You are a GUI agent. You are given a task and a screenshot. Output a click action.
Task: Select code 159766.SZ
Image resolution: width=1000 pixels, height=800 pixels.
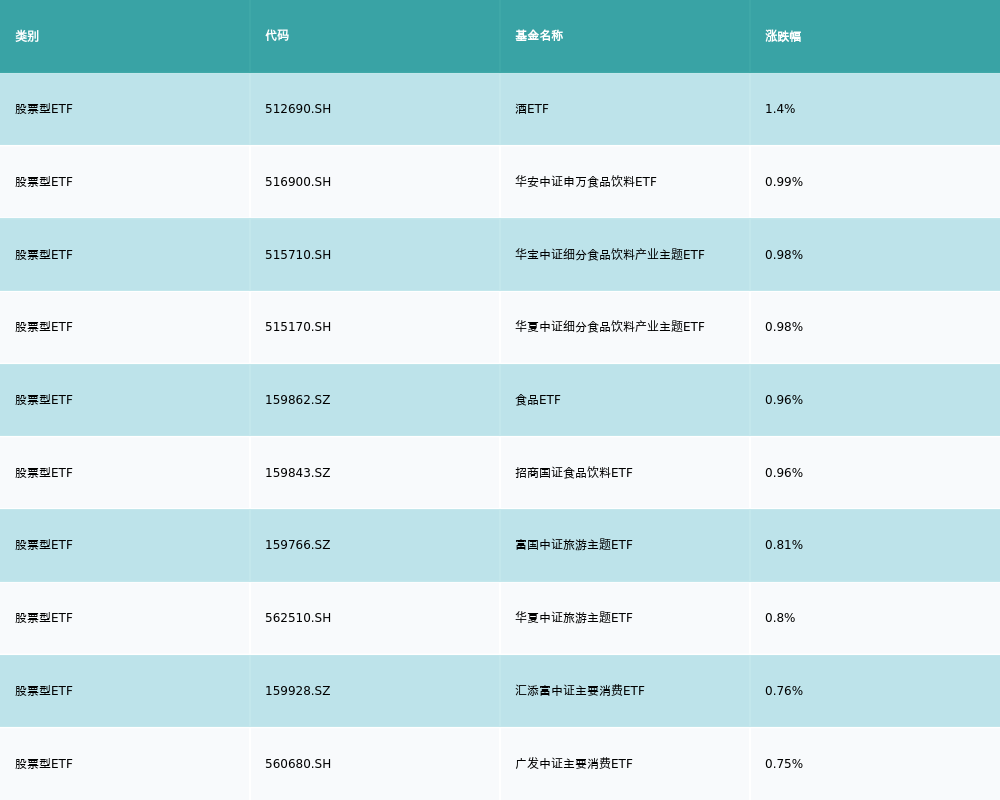tap(298, 545)
